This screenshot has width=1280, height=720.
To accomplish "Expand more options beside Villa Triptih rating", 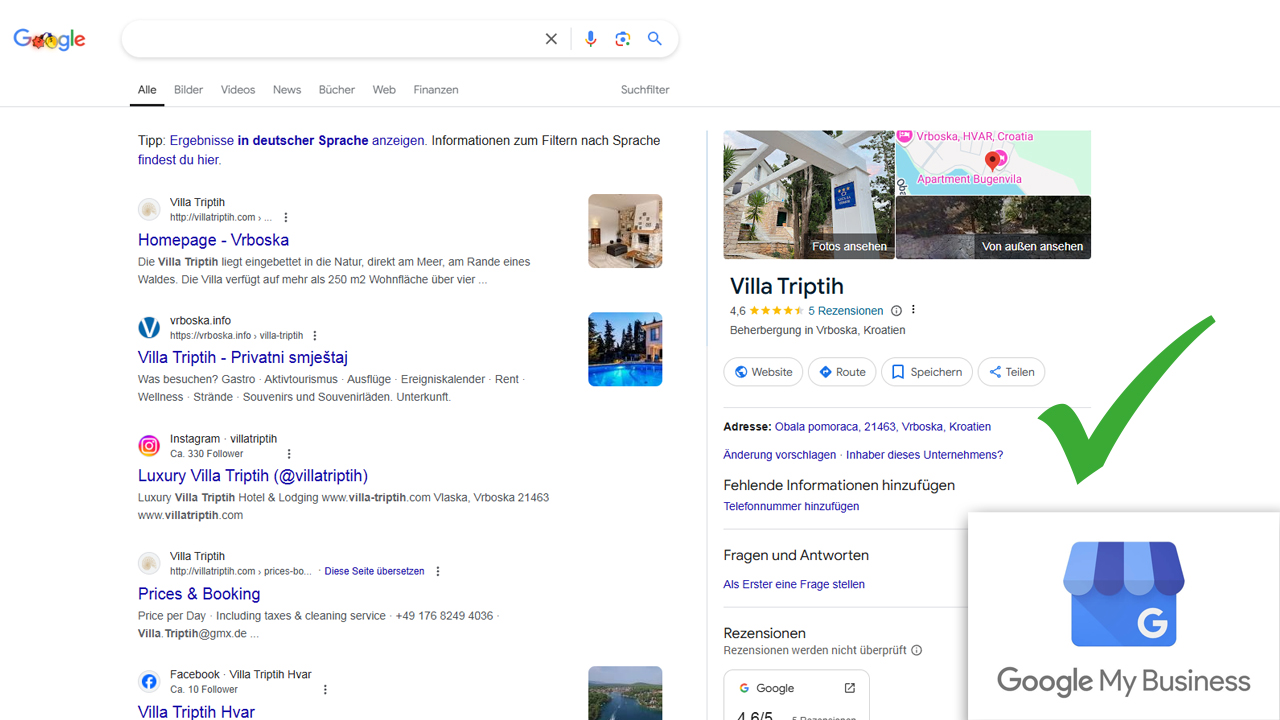I will (x=913, y=311).
